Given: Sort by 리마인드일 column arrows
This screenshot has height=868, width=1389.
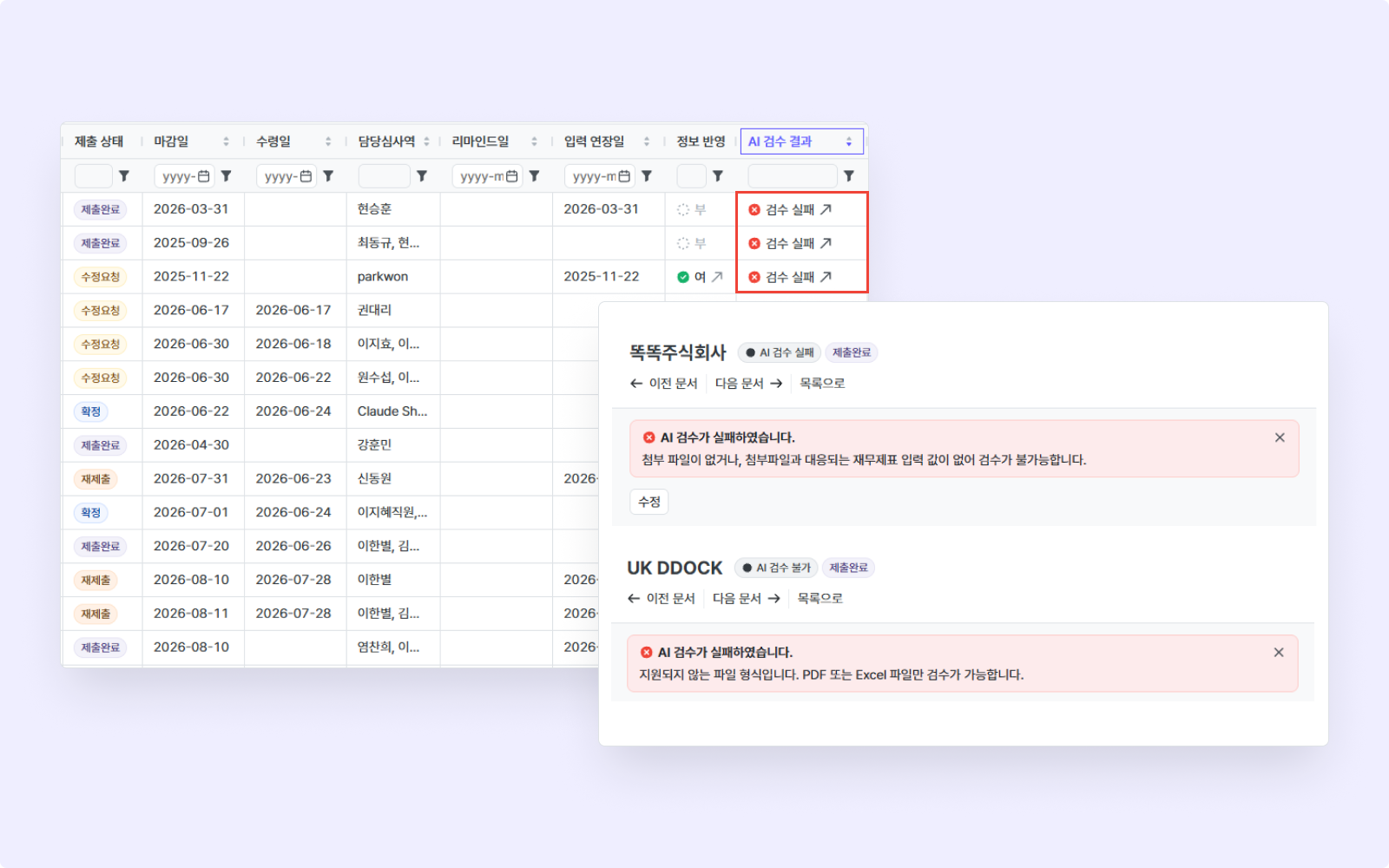Looking at the screenshot, I should [534, 141].
